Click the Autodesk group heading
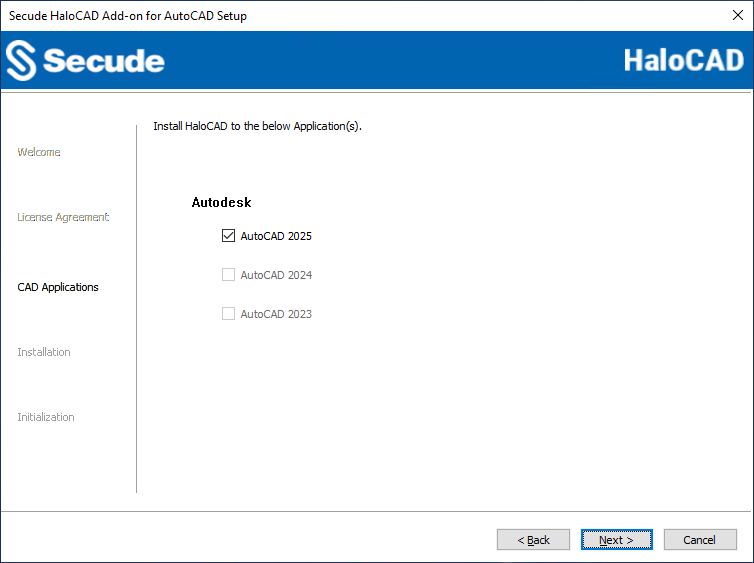The height and width of the screenshot is (563, 754). tap(221, 202)
